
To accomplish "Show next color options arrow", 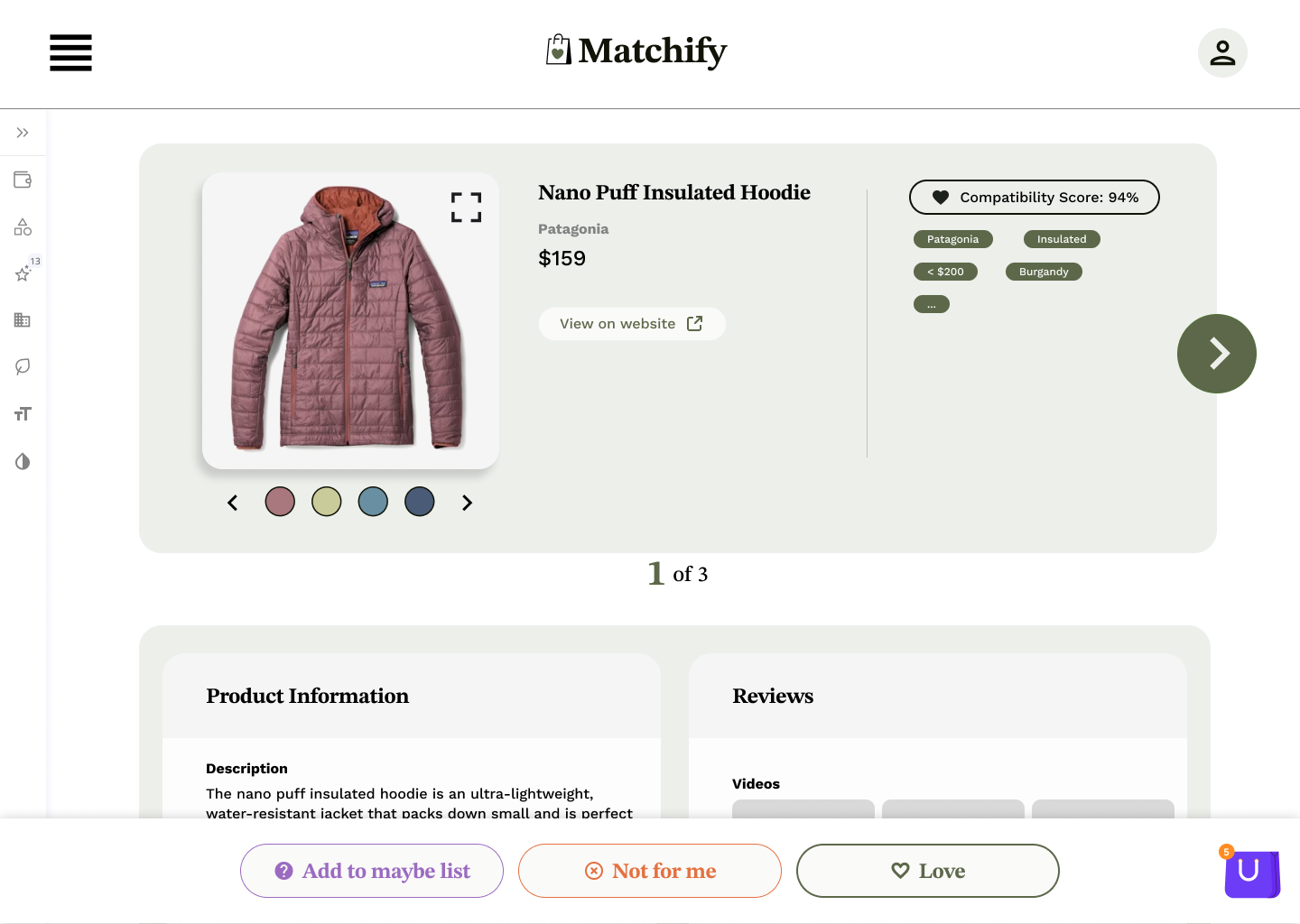I will [467, 503].
